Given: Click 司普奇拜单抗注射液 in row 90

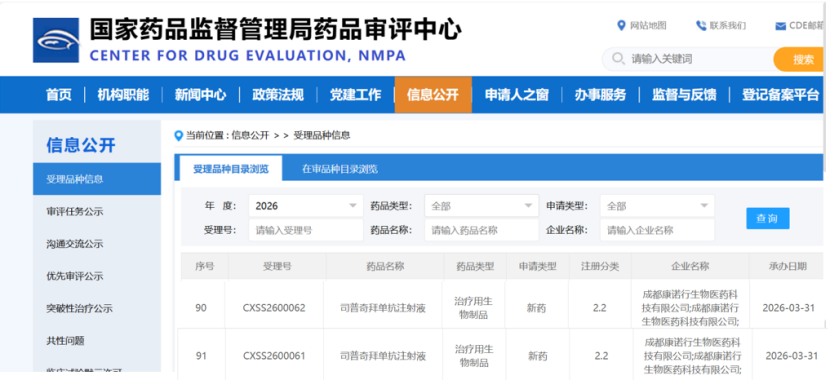Looking at the screenshot, I should [383, 308].
